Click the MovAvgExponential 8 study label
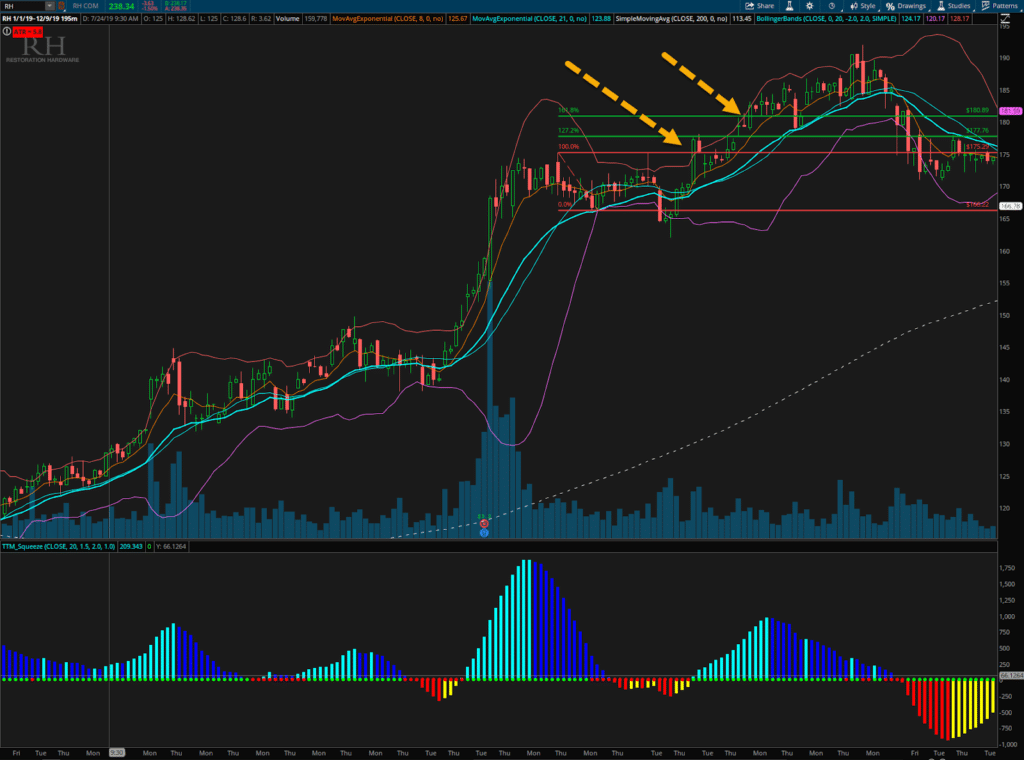 pyautogui.click(x=389, y=19)
